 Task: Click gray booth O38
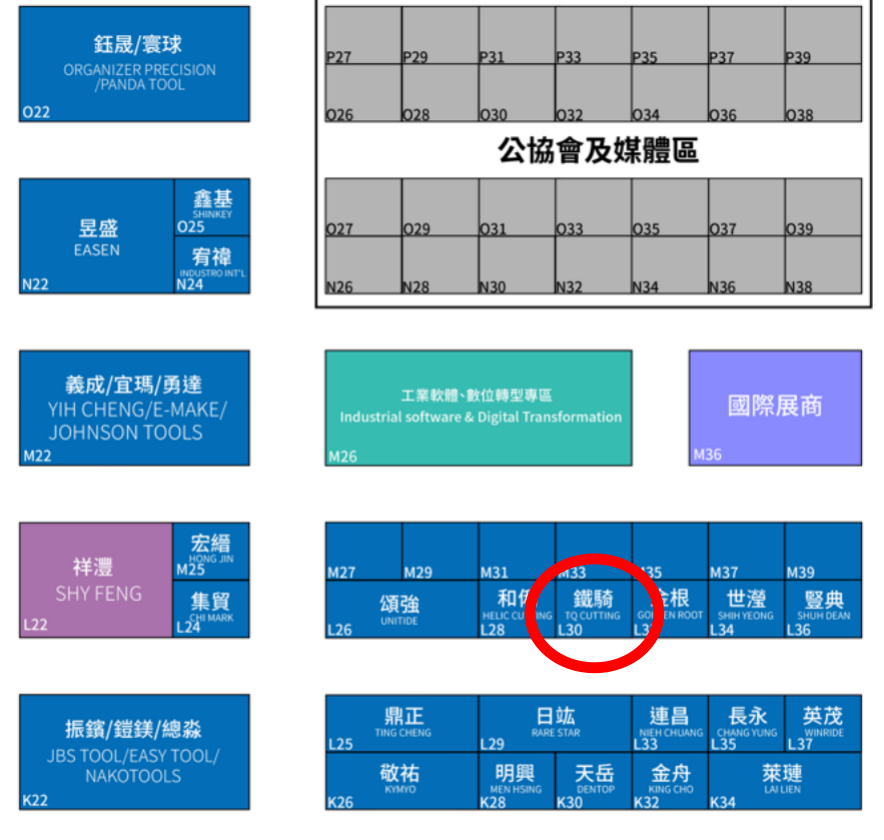824,92
